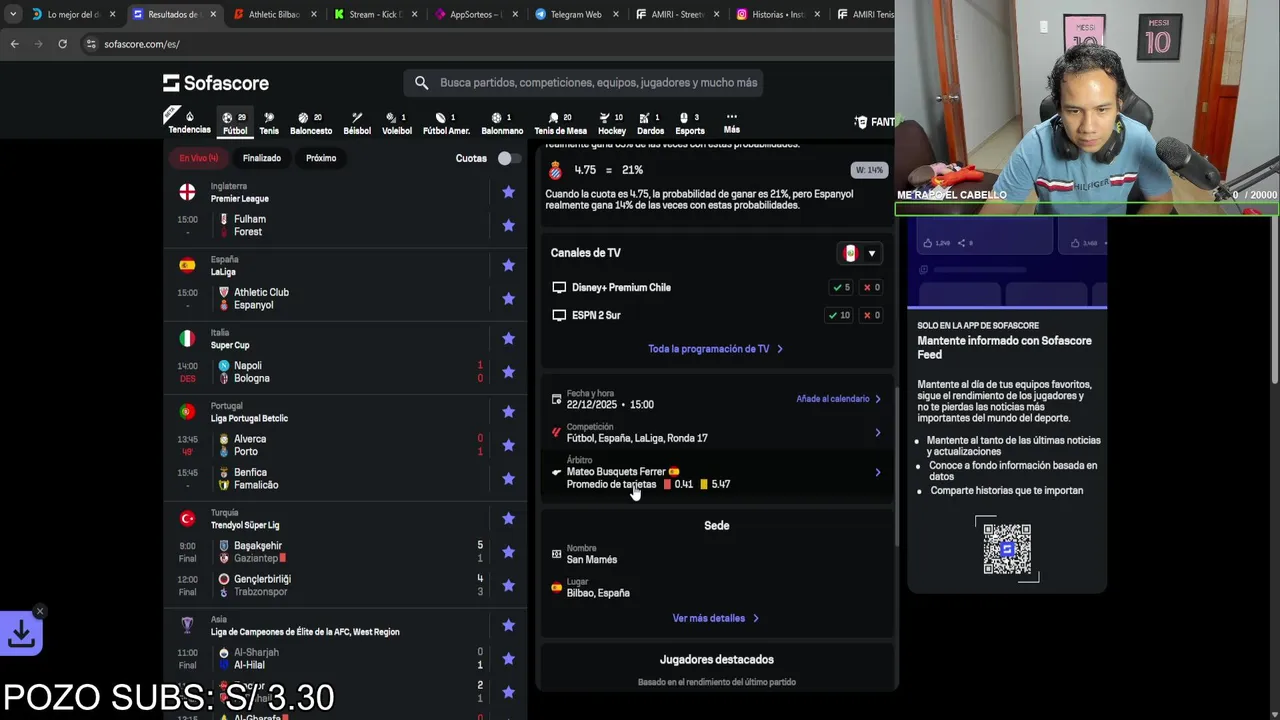The image size is (1280, 720).
Task: Select the Baloncesto sport icon
Action: click(x=311, y=122)
